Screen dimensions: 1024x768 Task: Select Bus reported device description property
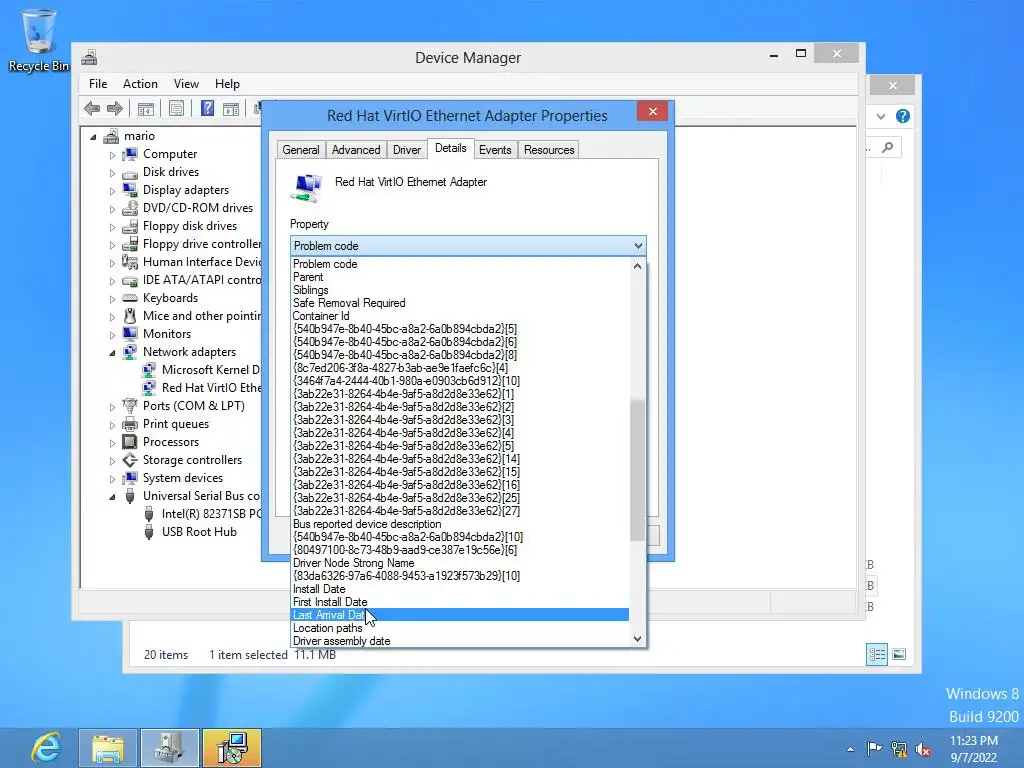[x=460, y=524]
